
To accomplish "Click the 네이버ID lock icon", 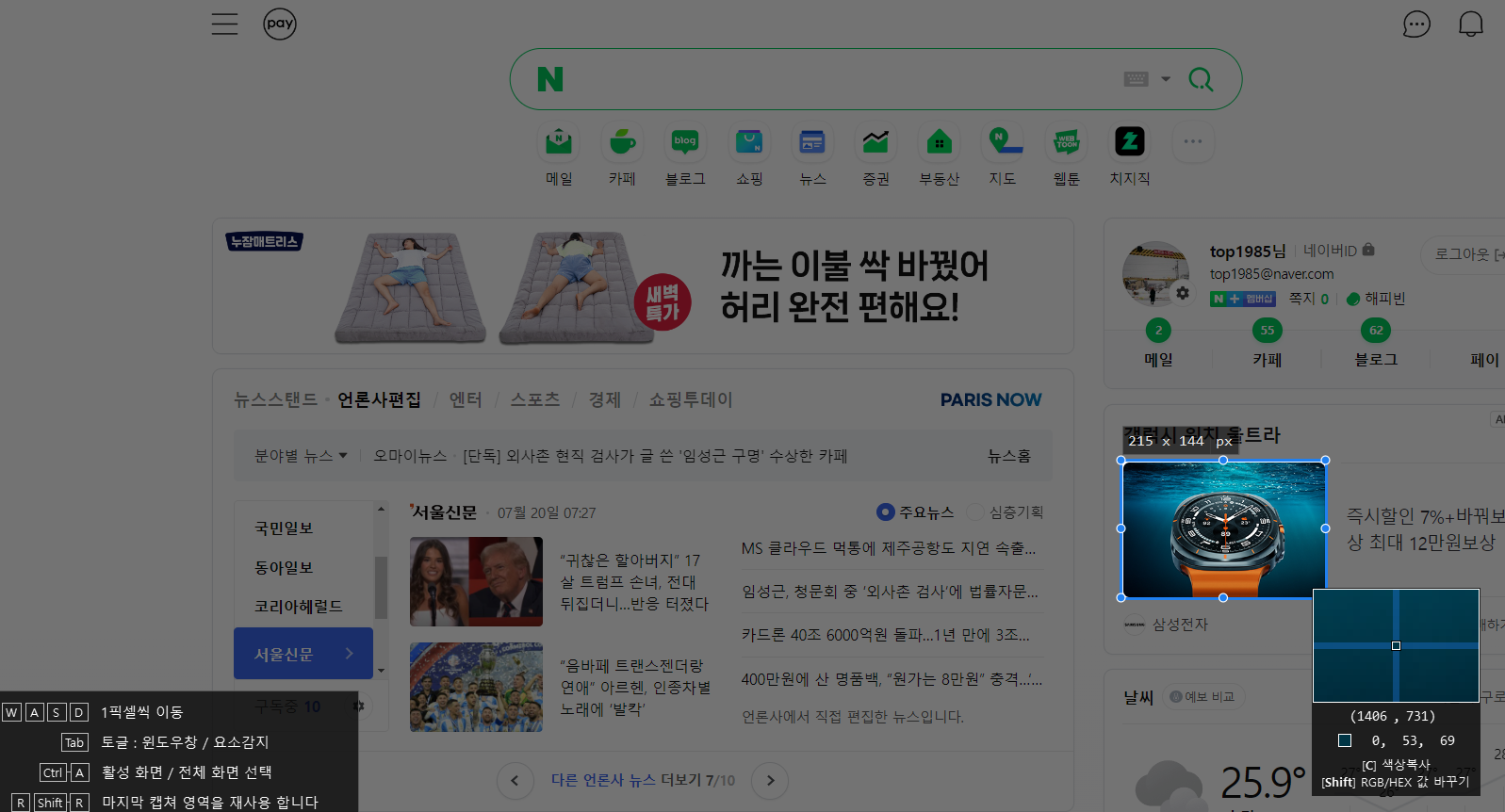I will point(1368,250).
